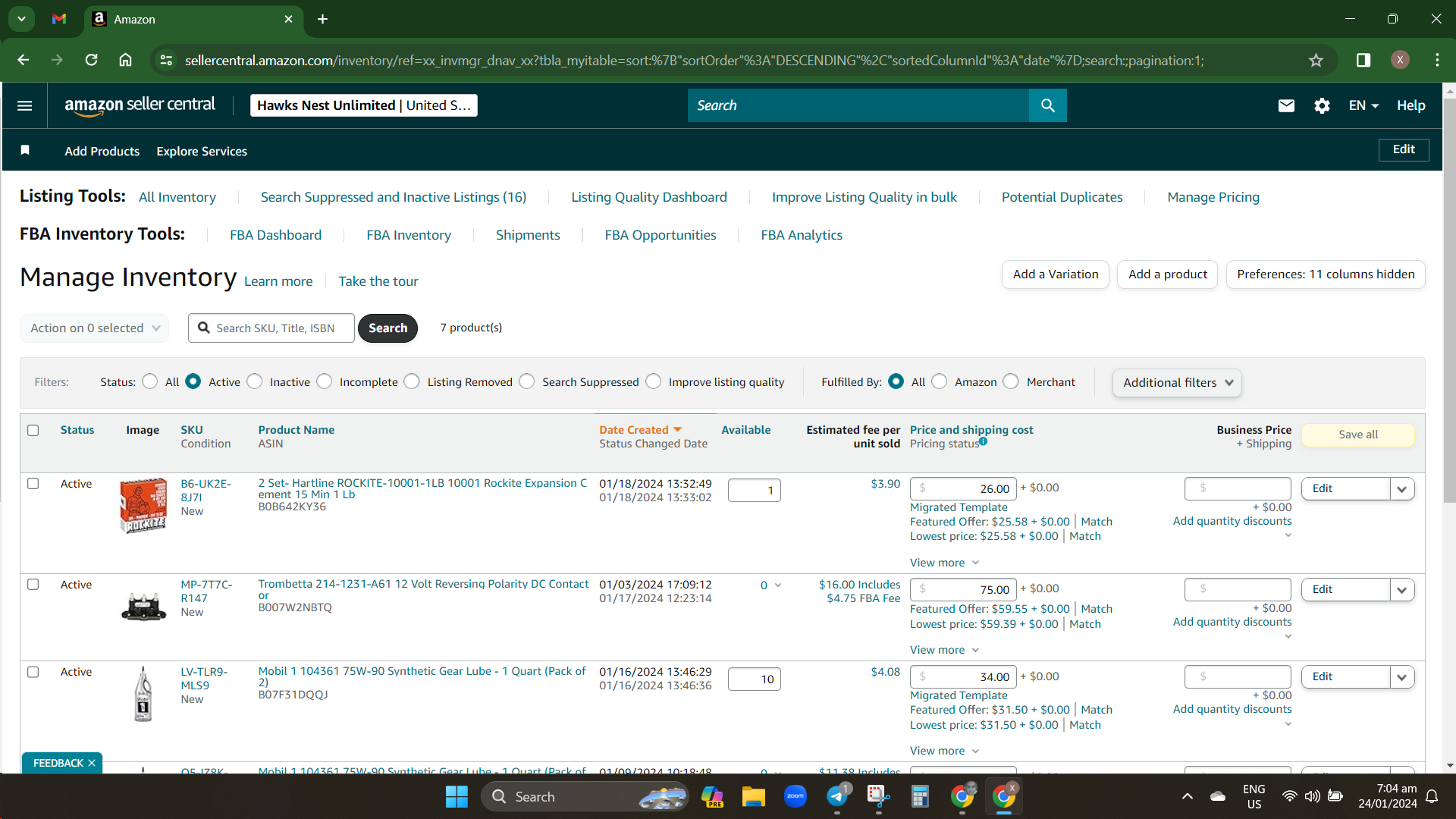1456x819 pixels.
Task: Reload the page with browser refresh icon
Action: pyautogui.click(x=91, y=60)
